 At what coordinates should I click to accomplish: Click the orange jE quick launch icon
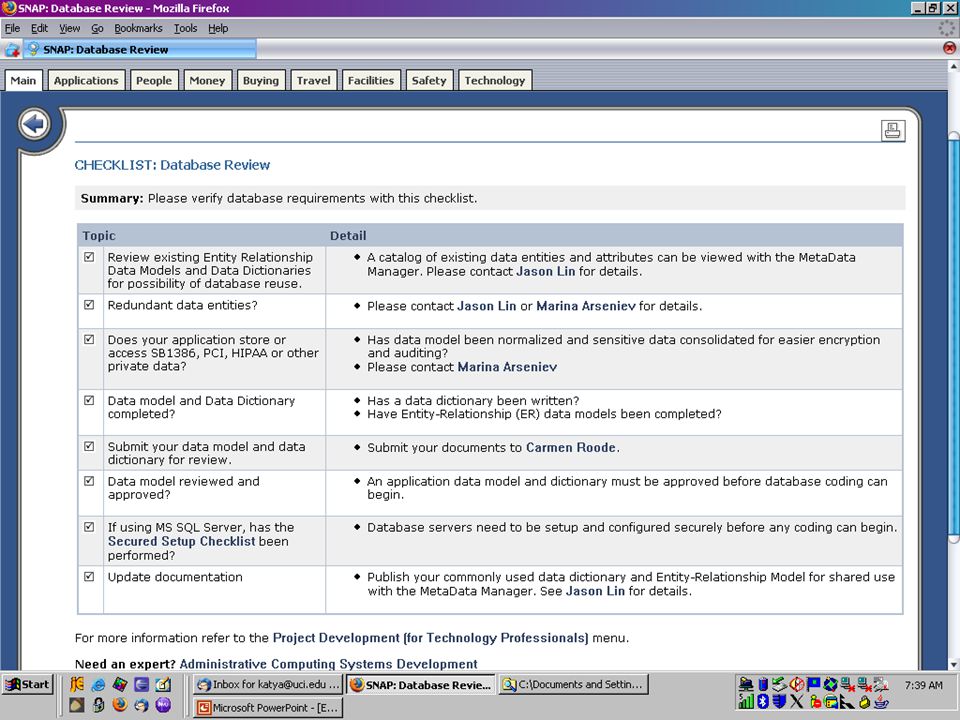(x=77, y=684)
